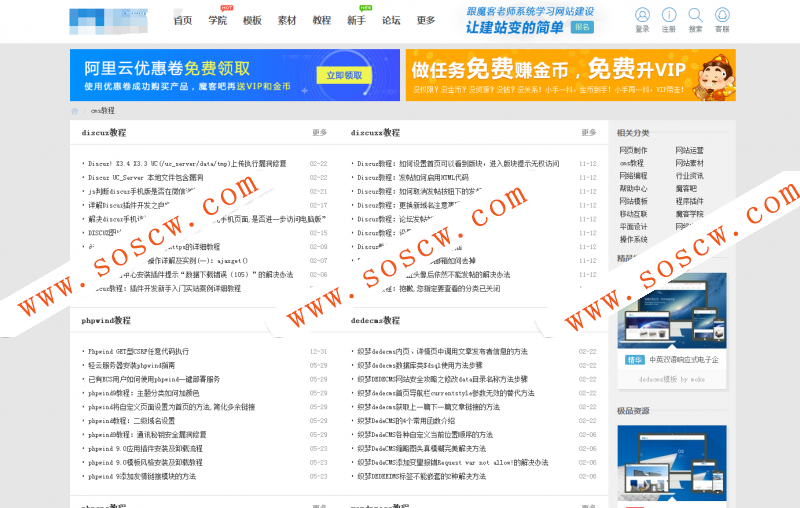Select 行业资讯 category link
Screen dimensions: 800x508
click(689, 176)
